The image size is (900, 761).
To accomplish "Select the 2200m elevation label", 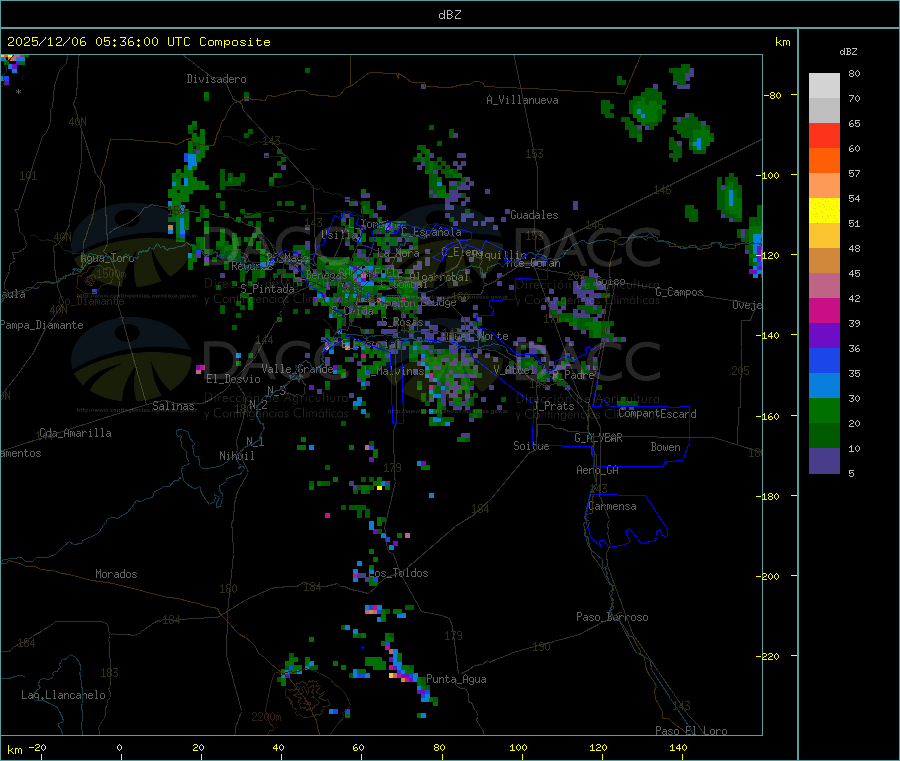I will coord(266,717).
